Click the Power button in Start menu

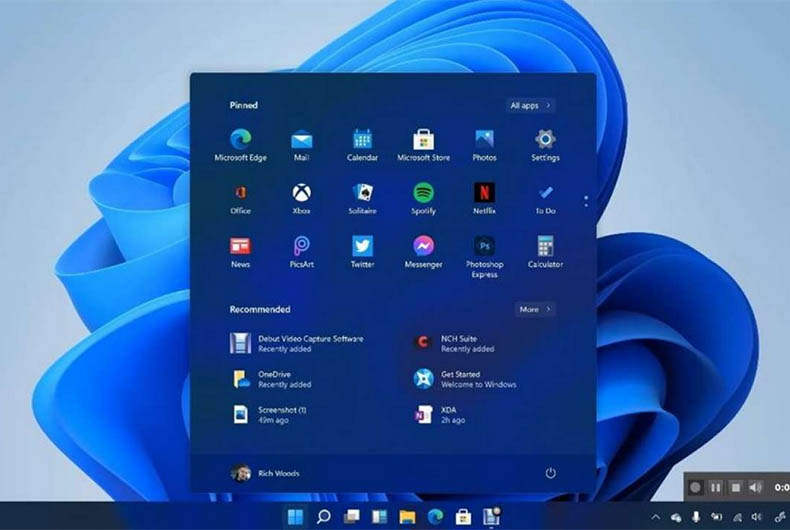pyautogui.click(x=550, y=473)
